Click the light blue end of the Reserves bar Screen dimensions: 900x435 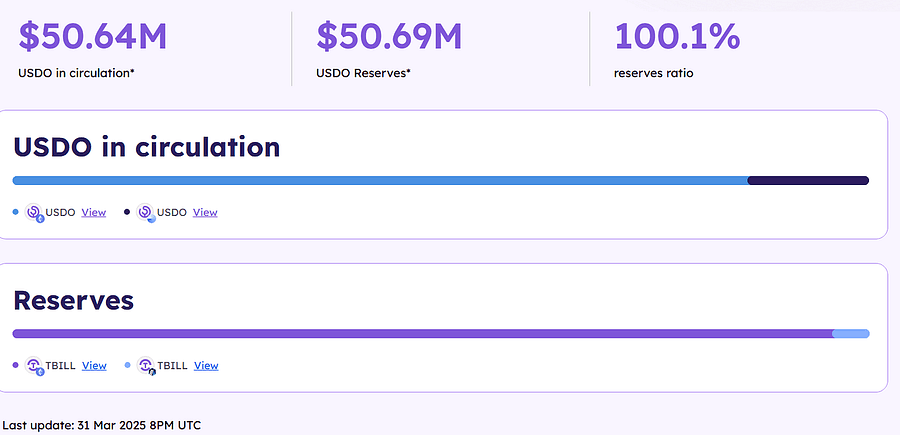point(851,334)
